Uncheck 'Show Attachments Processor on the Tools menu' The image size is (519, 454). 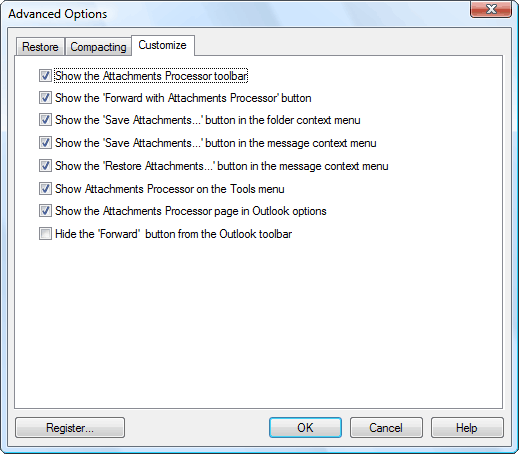click(x=45, y=189)
